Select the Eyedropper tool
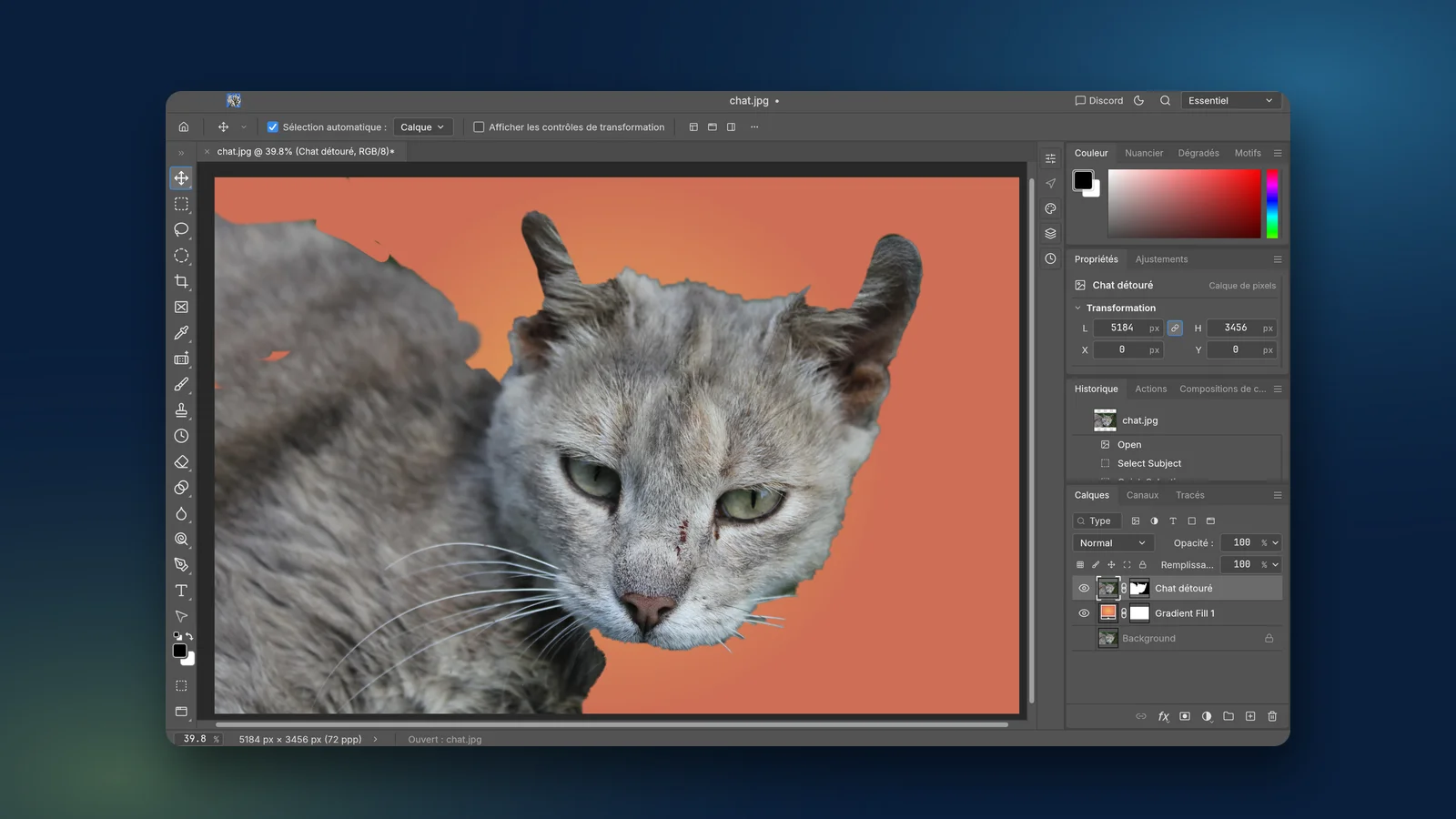Screen dimensions: 1456x819 pyautogui.click(x=181, y=333)
